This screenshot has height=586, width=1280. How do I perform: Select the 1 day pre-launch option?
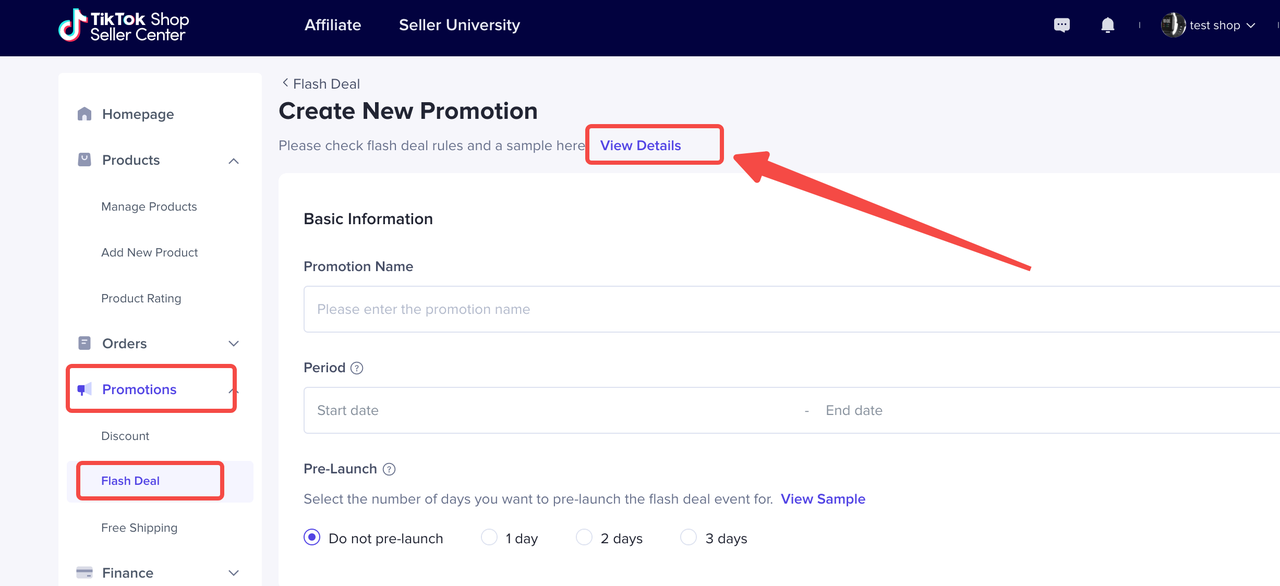[489, 538]
